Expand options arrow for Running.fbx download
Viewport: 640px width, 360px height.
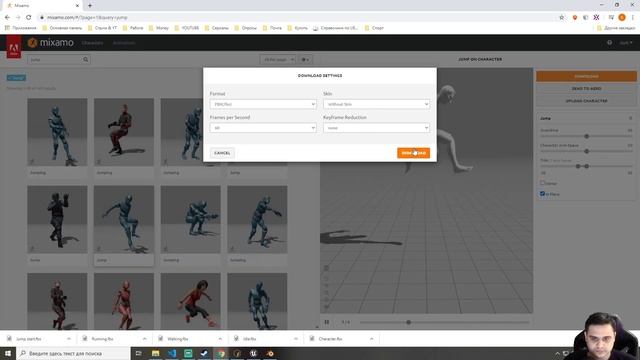(x=144, y=339)
